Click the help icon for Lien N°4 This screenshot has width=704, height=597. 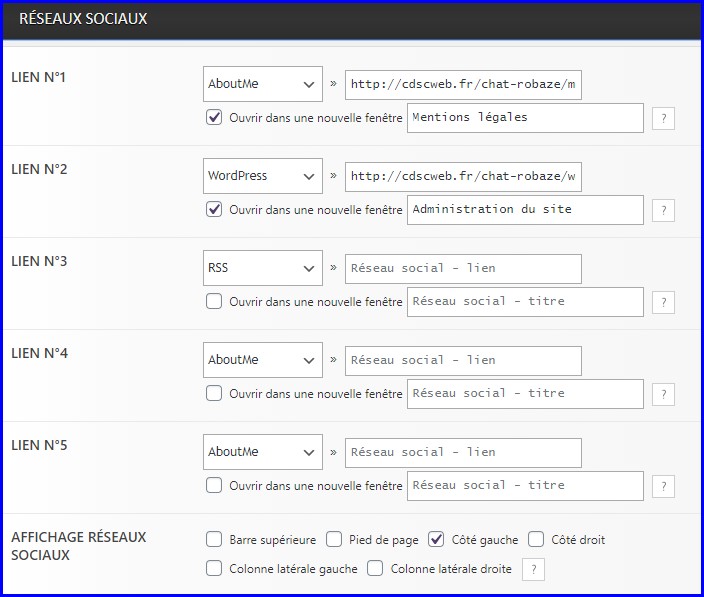(x=663, y=394)
